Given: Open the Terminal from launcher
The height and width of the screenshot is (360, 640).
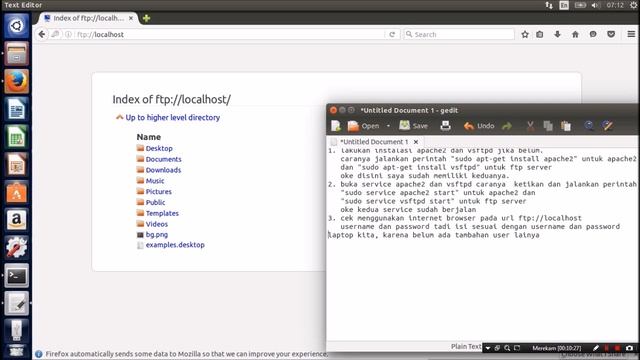Looking at the screenshot, I should 16,276.
